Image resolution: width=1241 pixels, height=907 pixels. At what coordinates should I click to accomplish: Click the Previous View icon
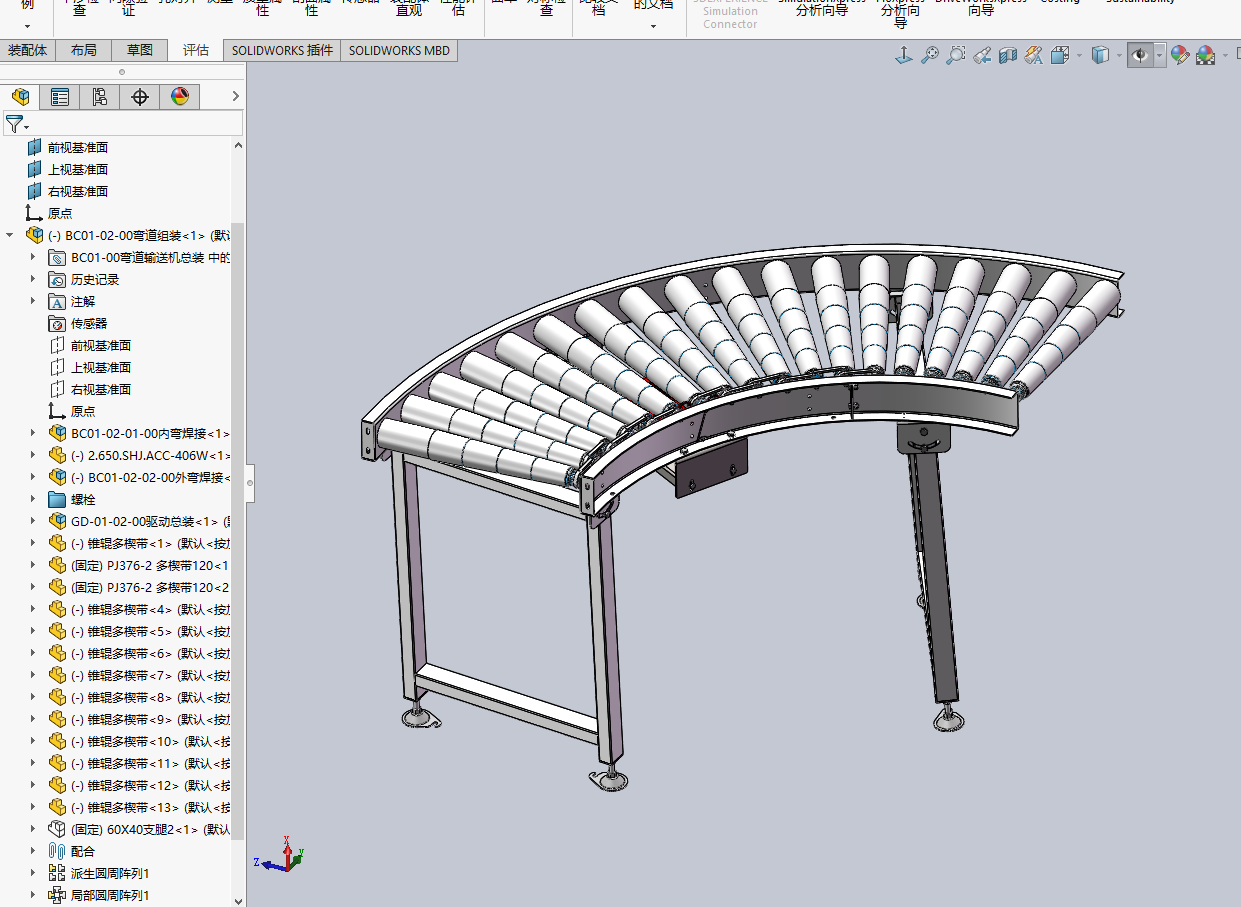[x=982, y=56]
